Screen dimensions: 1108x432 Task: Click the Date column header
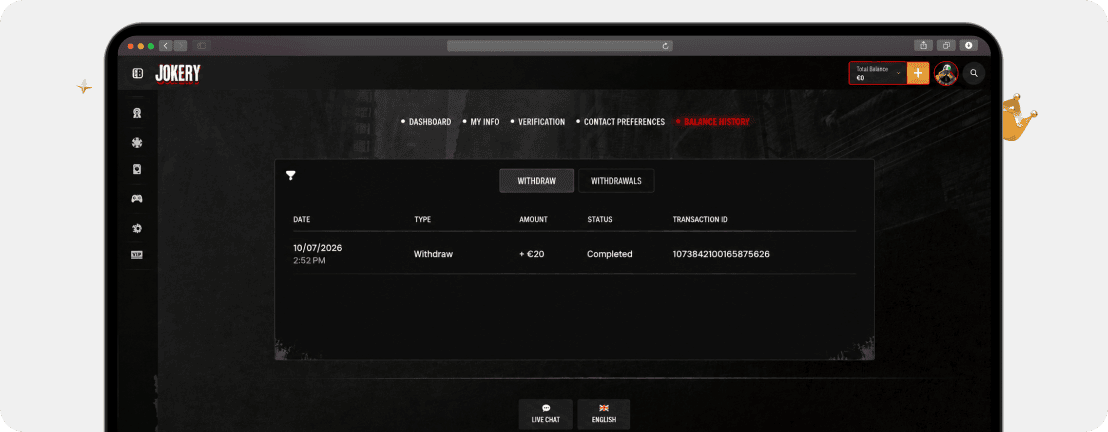[302, 220]
